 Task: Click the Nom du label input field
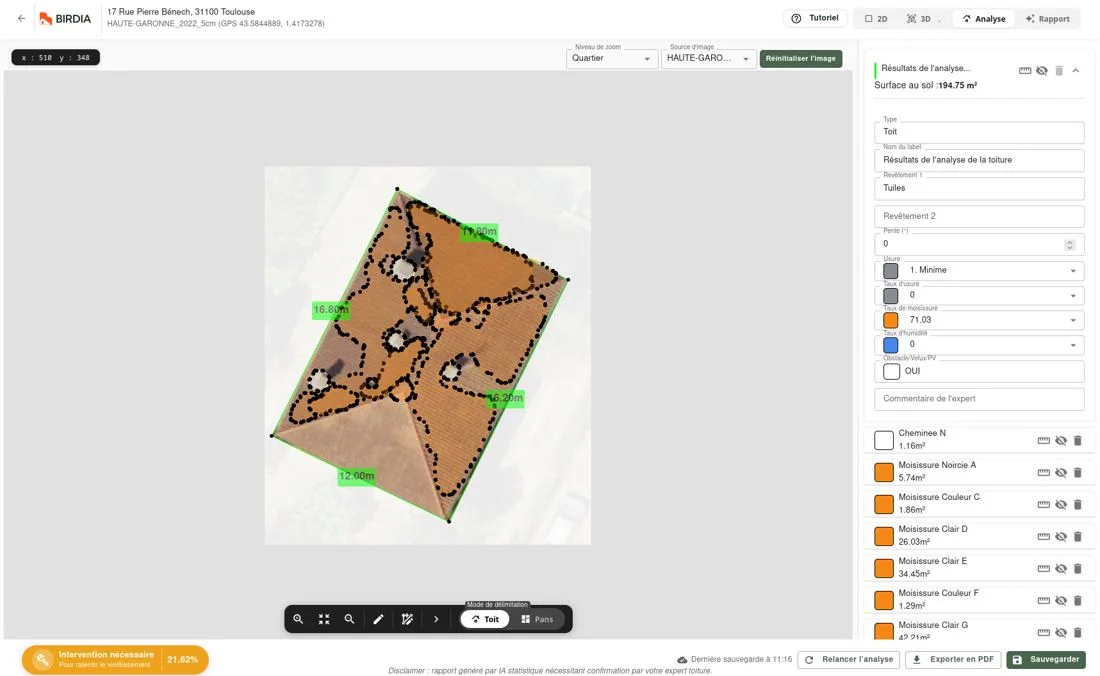[979, 160]
